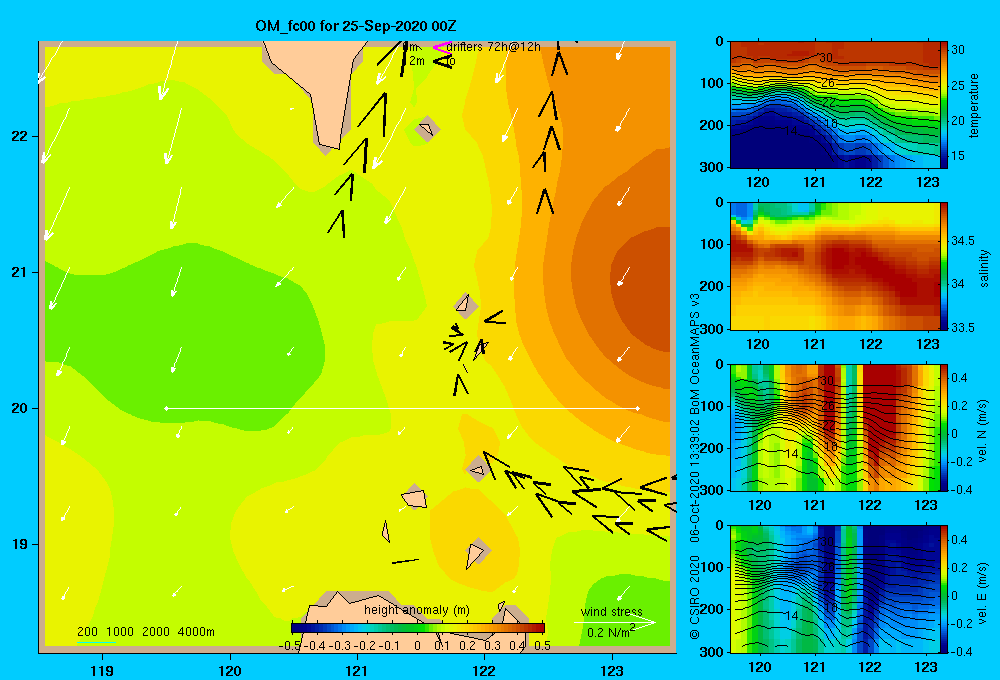Click the "© CSIRO 2020" copyright text
This screenshot has width=1000, height=680.
pyautogui.click(x=695, y=597)
